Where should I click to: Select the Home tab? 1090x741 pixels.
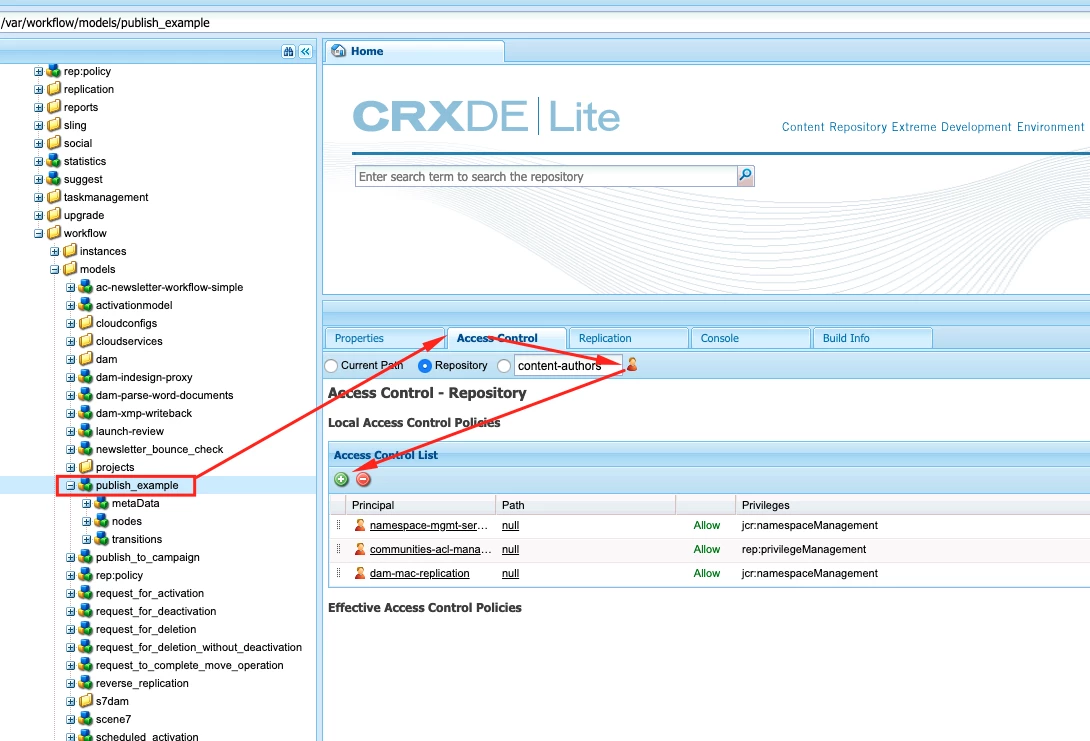pyautogui.click(x=415, y=51)
